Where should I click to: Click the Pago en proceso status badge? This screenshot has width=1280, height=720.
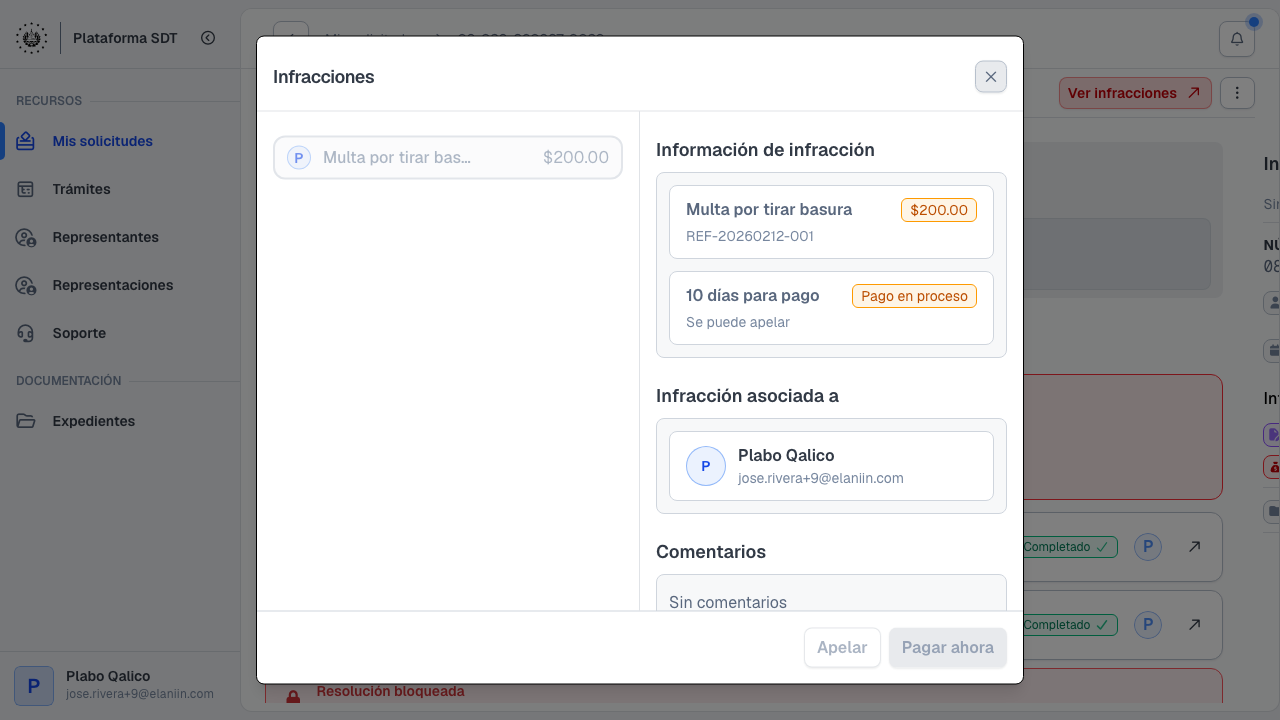tap(914, 296)
